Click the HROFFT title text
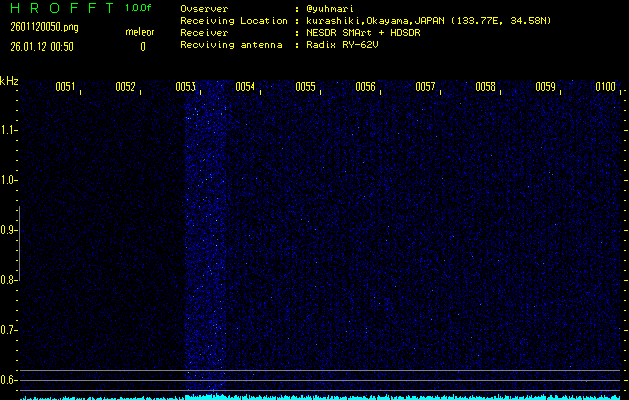Viewport: 629px width, 400px height. tap(63, 8)
